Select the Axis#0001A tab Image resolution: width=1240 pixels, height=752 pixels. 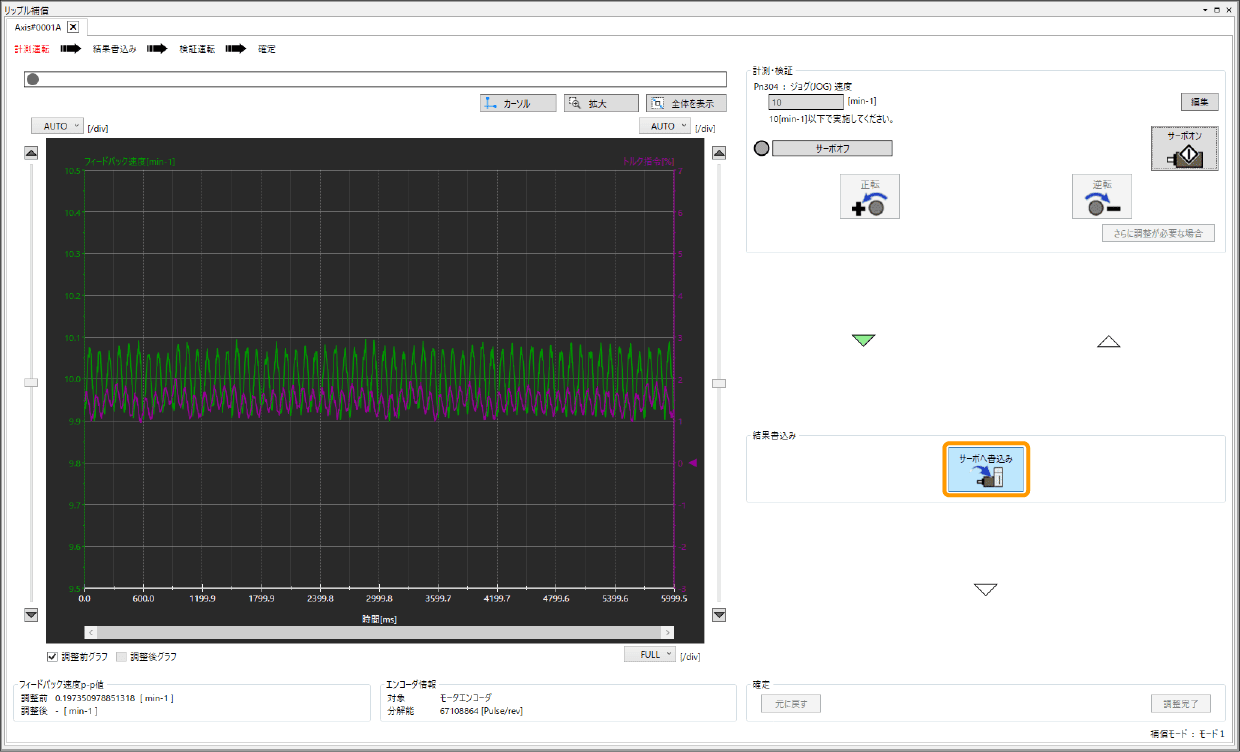click(x=37, y=27)
